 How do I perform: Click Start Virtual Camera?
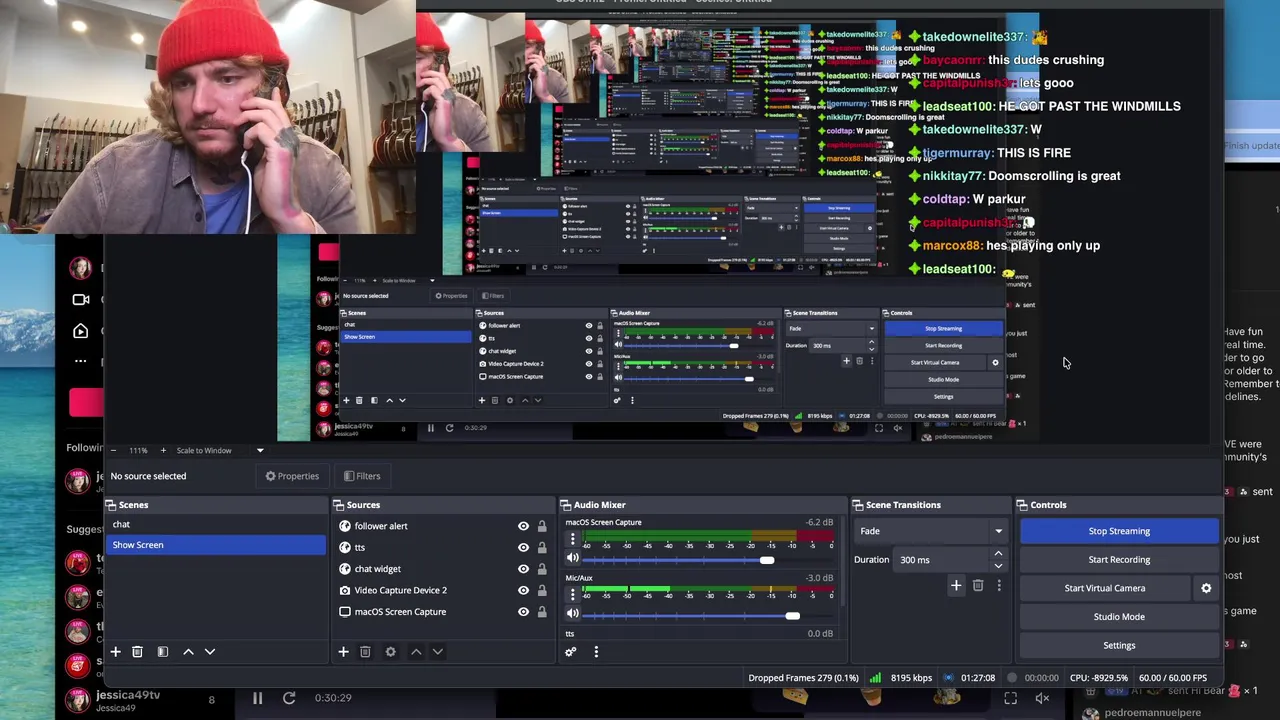(1104, 588)
